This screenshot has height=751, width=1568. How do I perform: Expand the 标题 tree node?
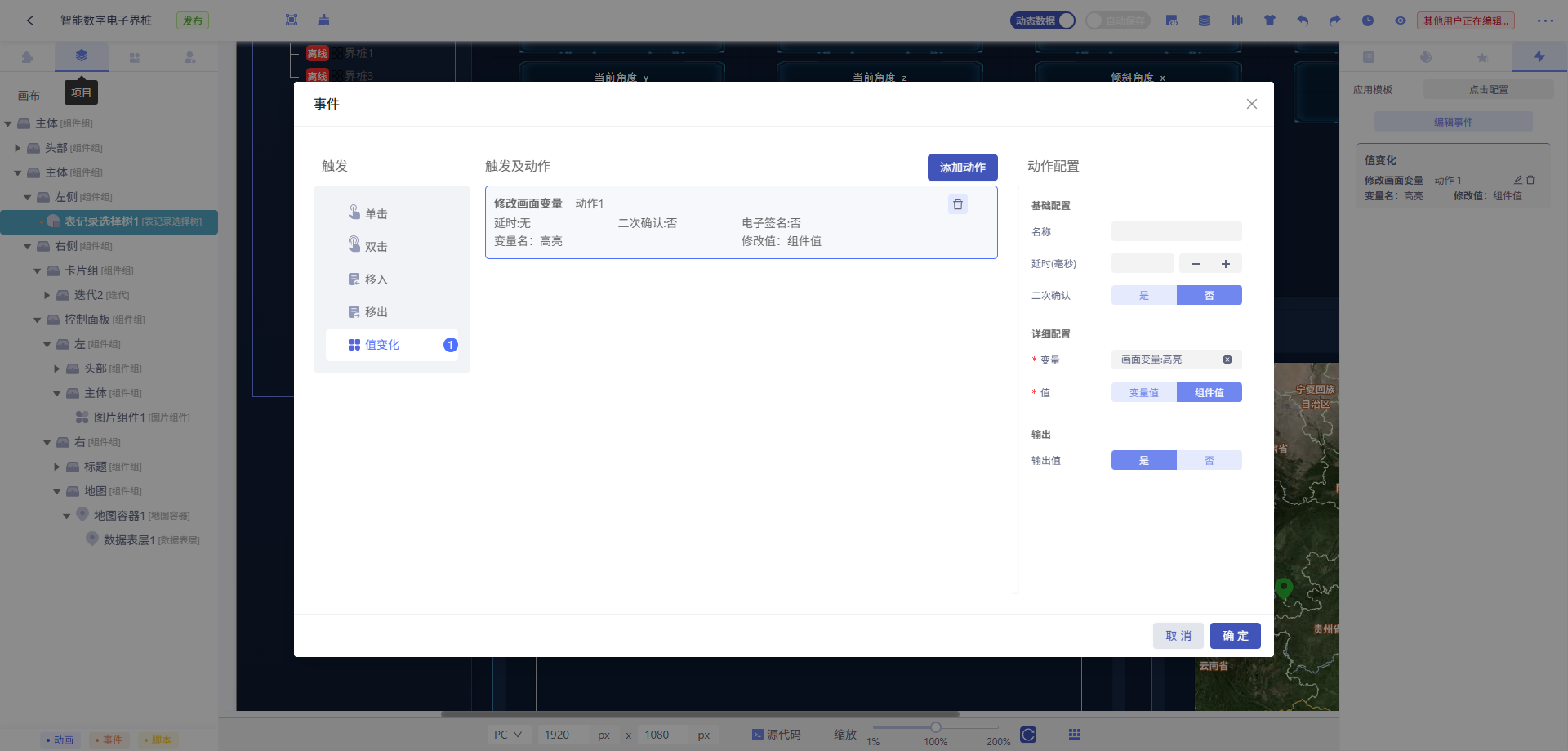[x=57, y=467]
